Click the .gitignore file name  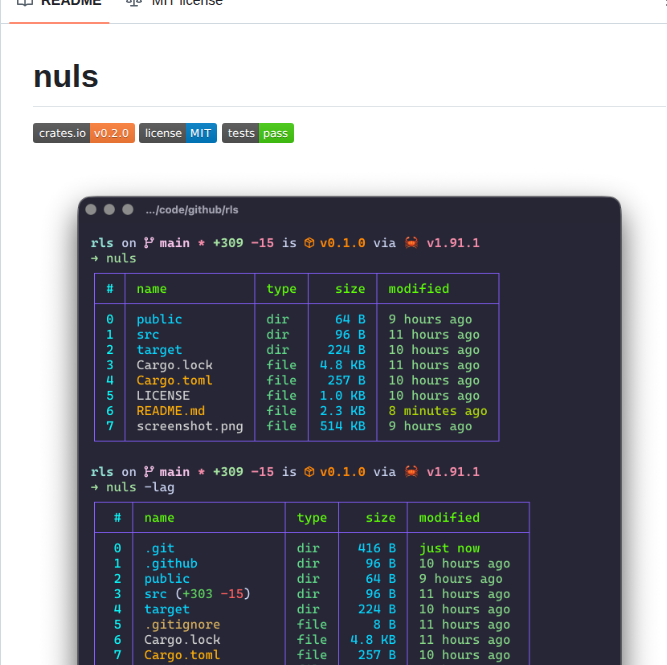click(x=182, y=625)
